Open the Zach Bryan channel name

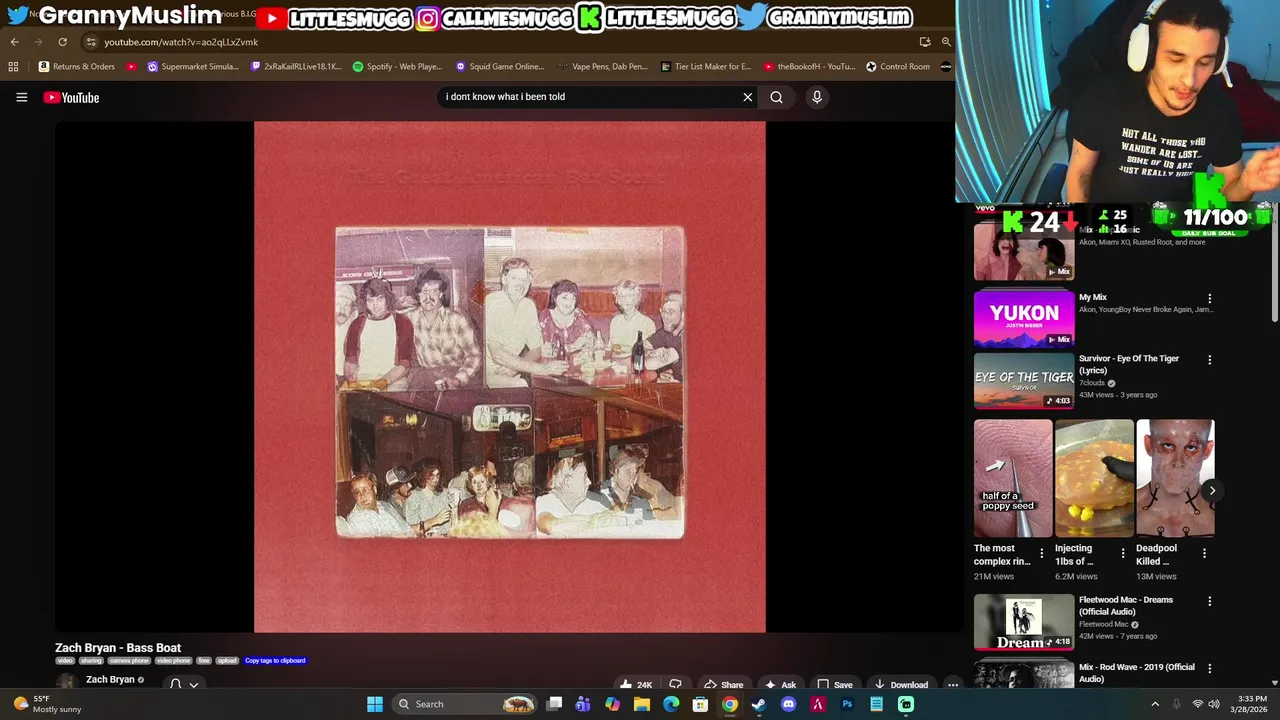[110, 680]
